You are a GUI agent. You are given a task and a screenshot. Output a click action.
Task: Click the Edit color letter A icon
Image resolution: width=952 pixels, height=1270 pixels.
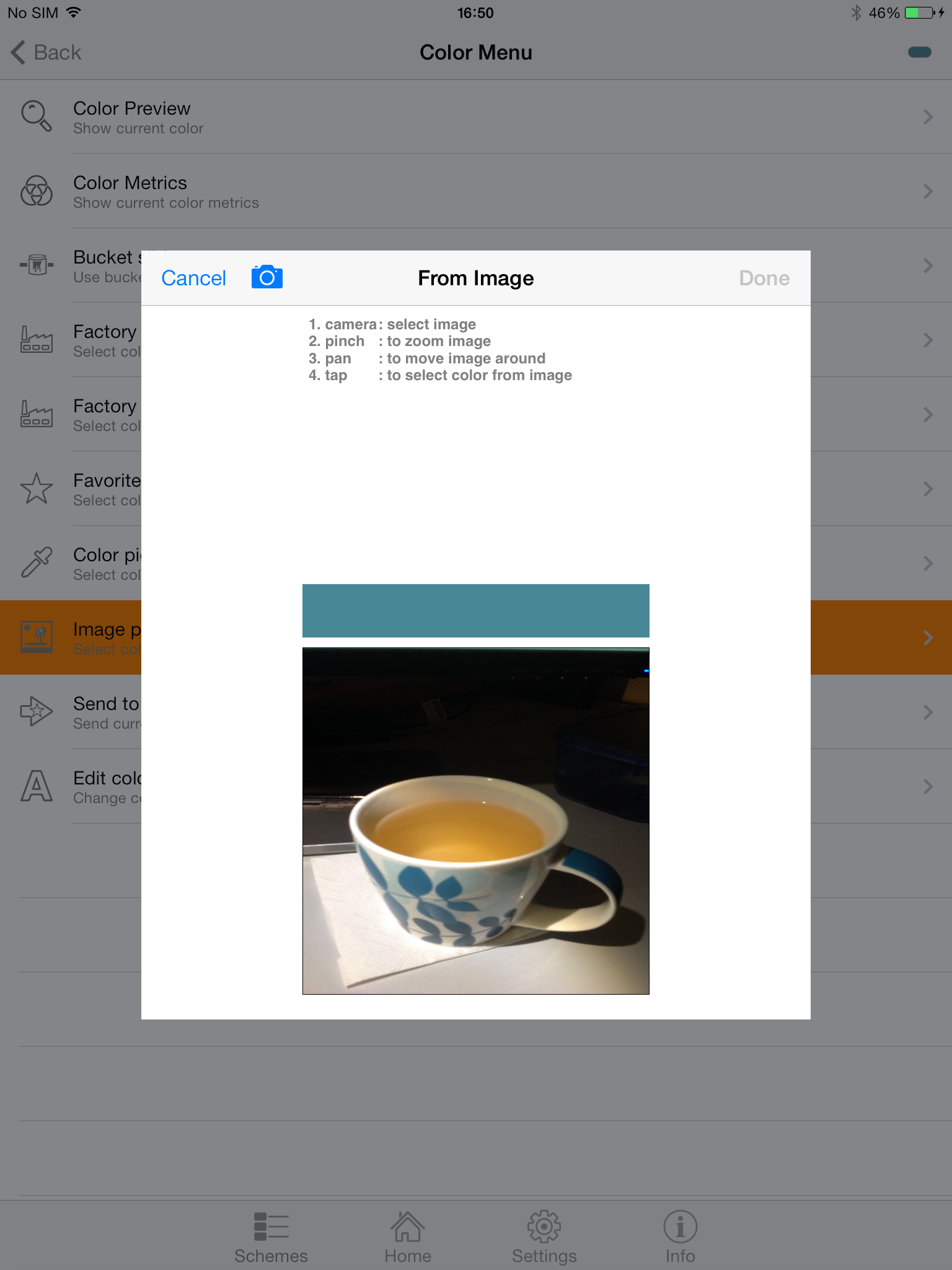coord(37,786)
